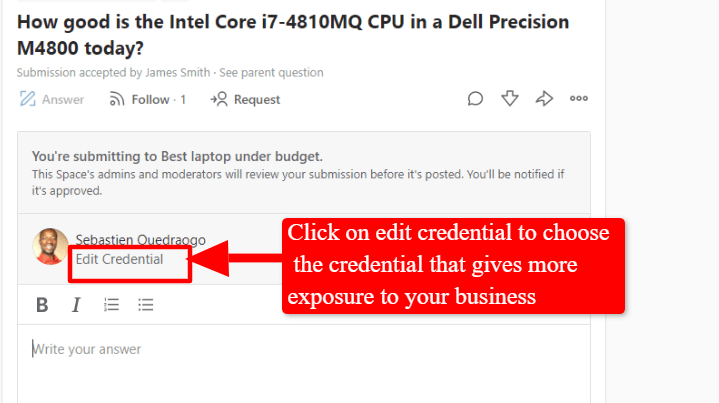This screenshot has width=719, height=403.
Task: Click the Sebastien Ouedraogo author name
Action: 140,240
